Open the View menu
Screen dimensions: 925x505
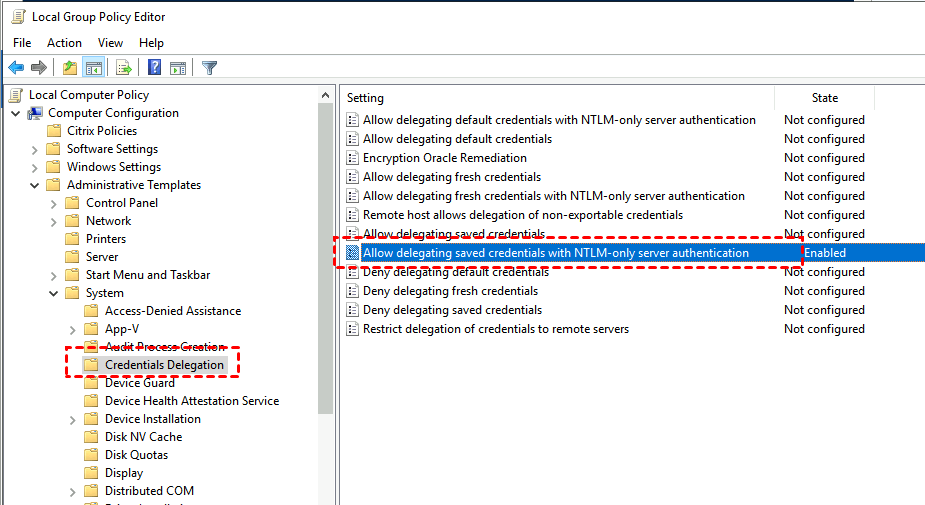110,43
